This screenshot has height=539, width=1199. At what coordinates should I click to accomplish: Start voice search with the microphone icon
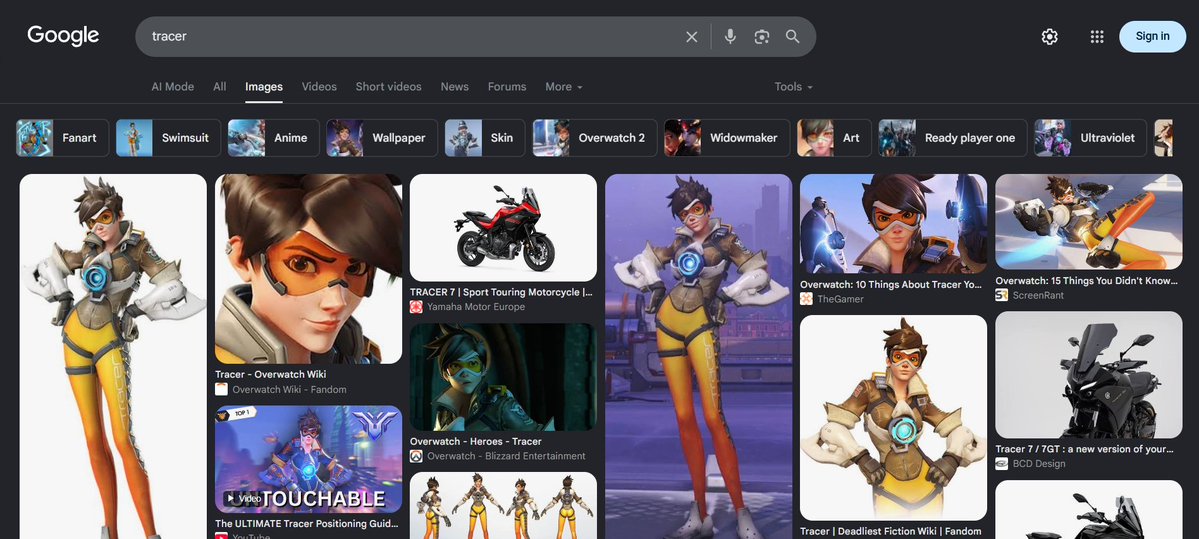(x=730, y=37)
